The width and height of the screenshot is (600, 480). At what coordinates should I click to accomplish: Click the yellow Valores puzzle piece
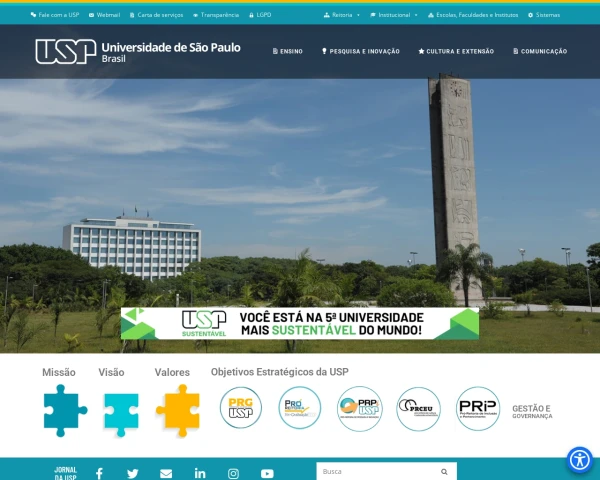tap(178, 411)
